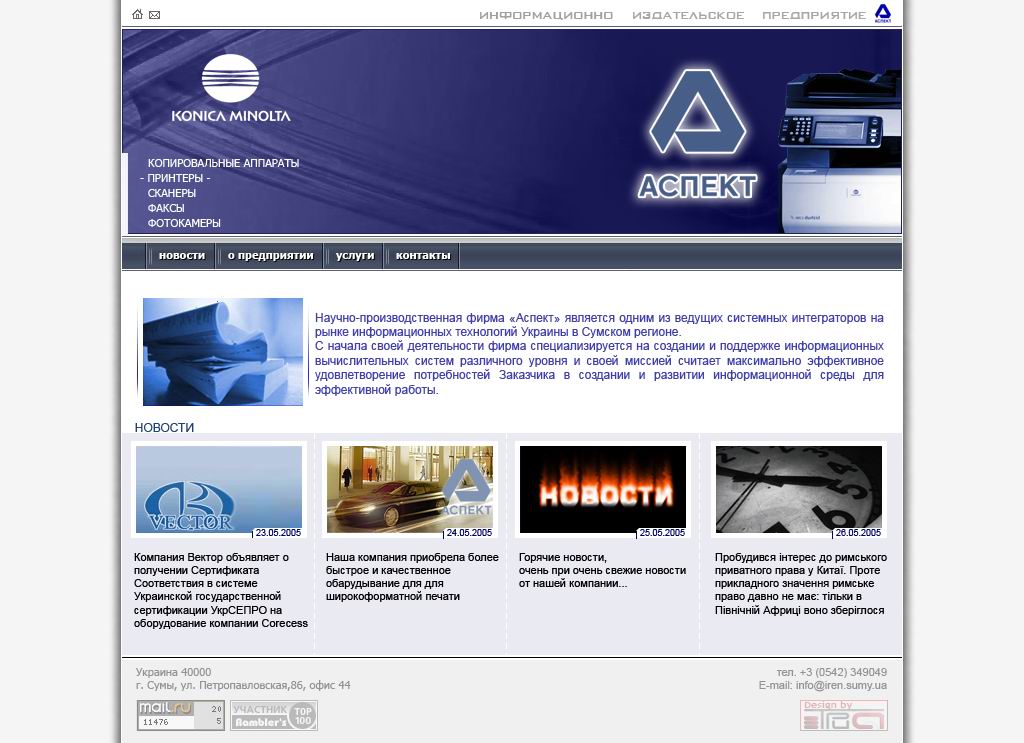Click the envelope mail icon

(155, 14)
